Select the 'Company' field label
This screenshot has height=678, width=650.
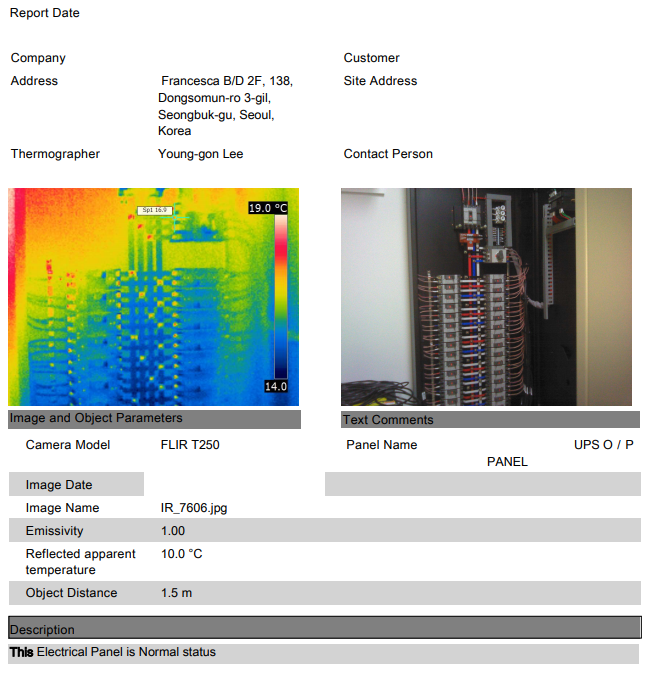click(38, 58)
